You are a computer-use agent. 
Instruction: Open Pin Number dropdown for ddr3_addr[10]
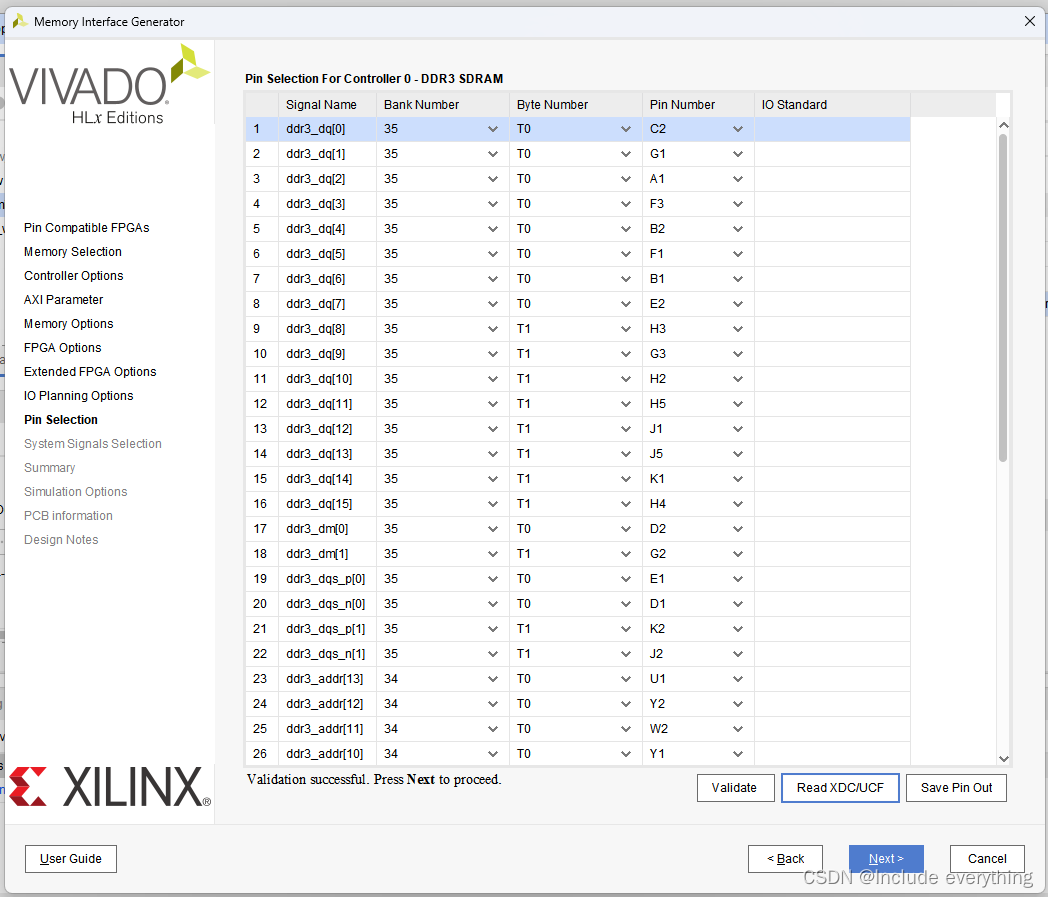[738, 754]
